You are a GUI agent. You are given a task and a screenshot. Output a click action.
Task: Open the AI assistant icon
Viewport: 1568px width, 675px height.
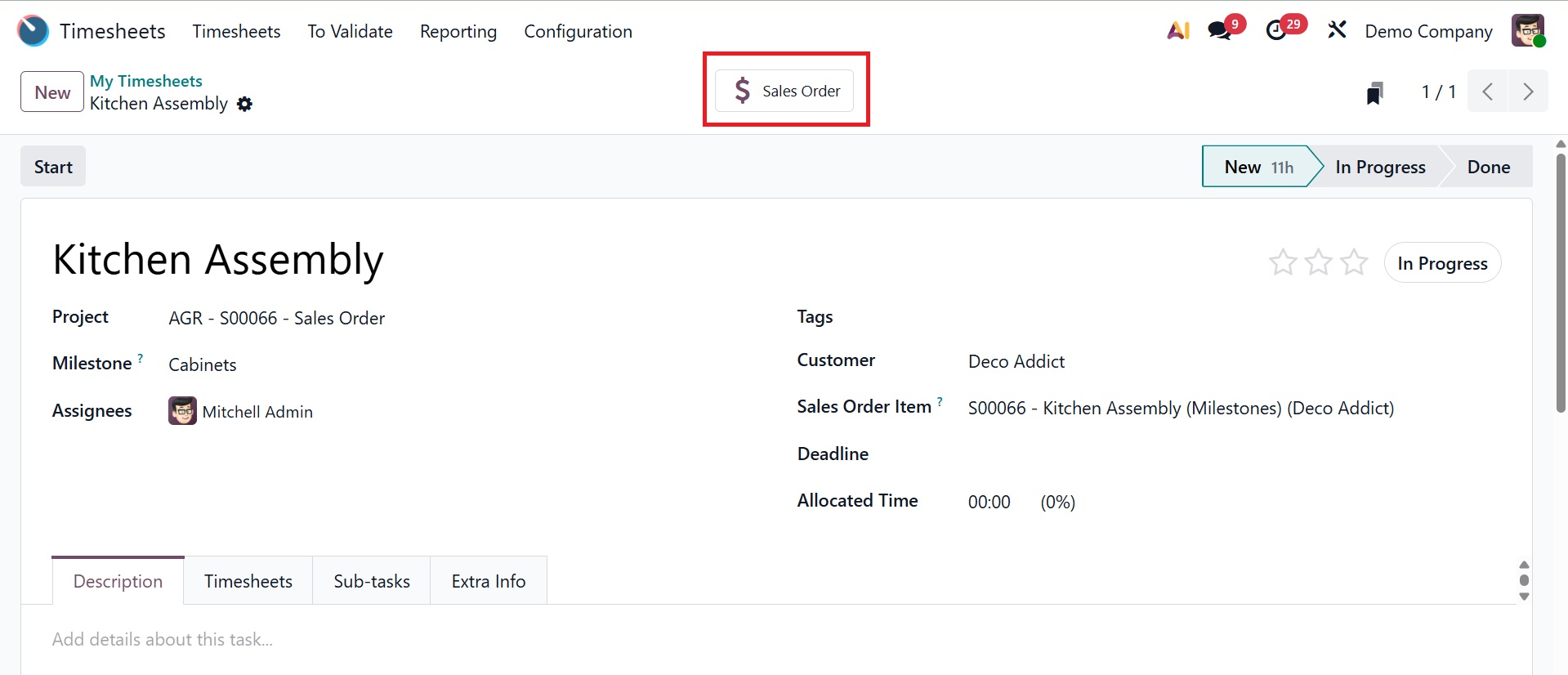click(x=1177, y=31)
